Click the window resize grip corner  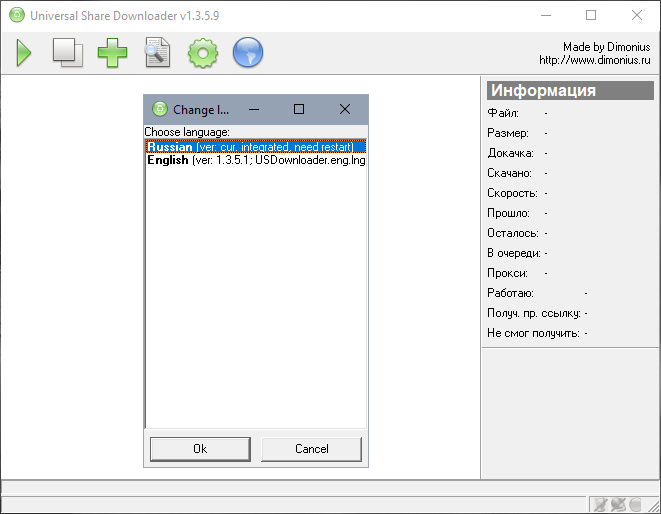click(654, 506)
